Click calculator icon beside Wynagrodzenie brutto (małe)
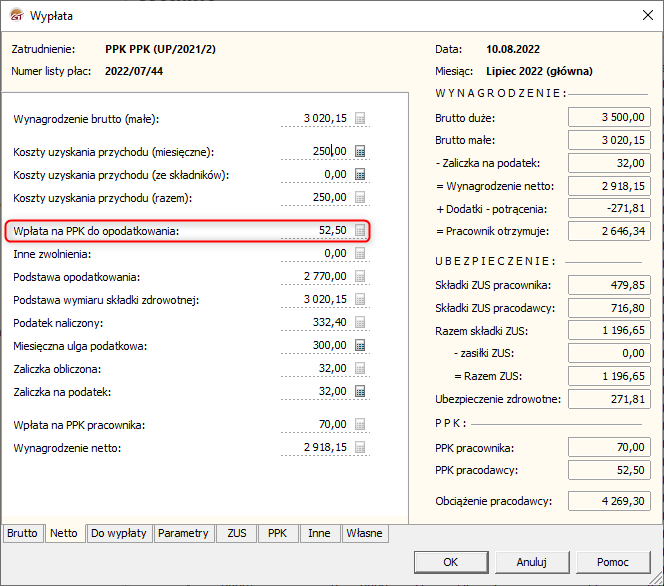Screen dimensions: 664x586 point(360,119)
